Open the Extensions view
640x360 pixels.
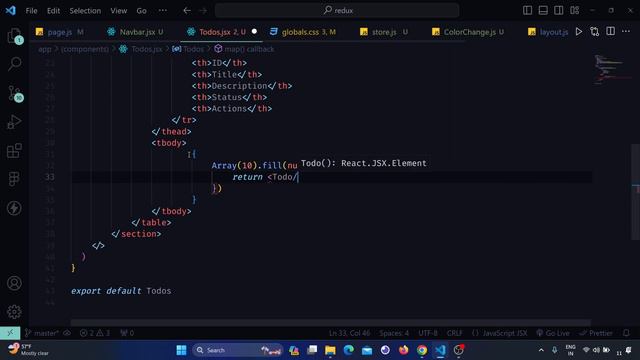(x=14, y=151)
